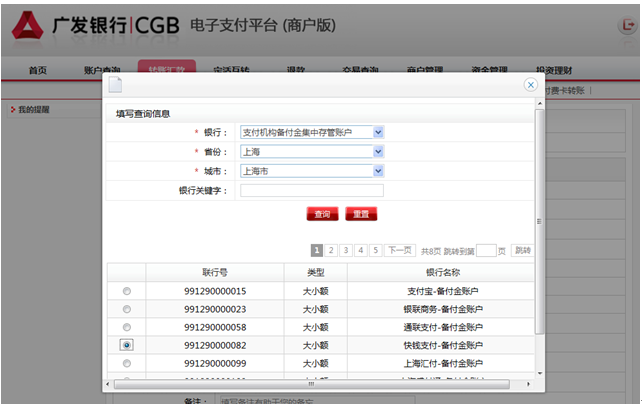Click the red 重置 button
642x407 pixels.
(361, 214)
